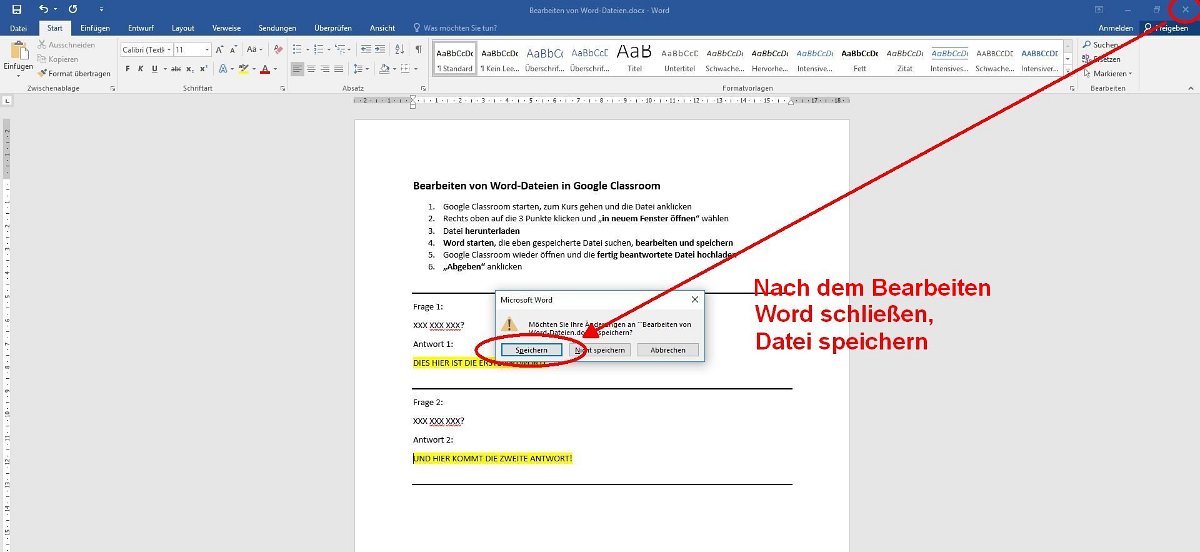The height and width of the screenshot is (552, 1200).
Task: Open the Datei tab
Action: coord(18,28)
